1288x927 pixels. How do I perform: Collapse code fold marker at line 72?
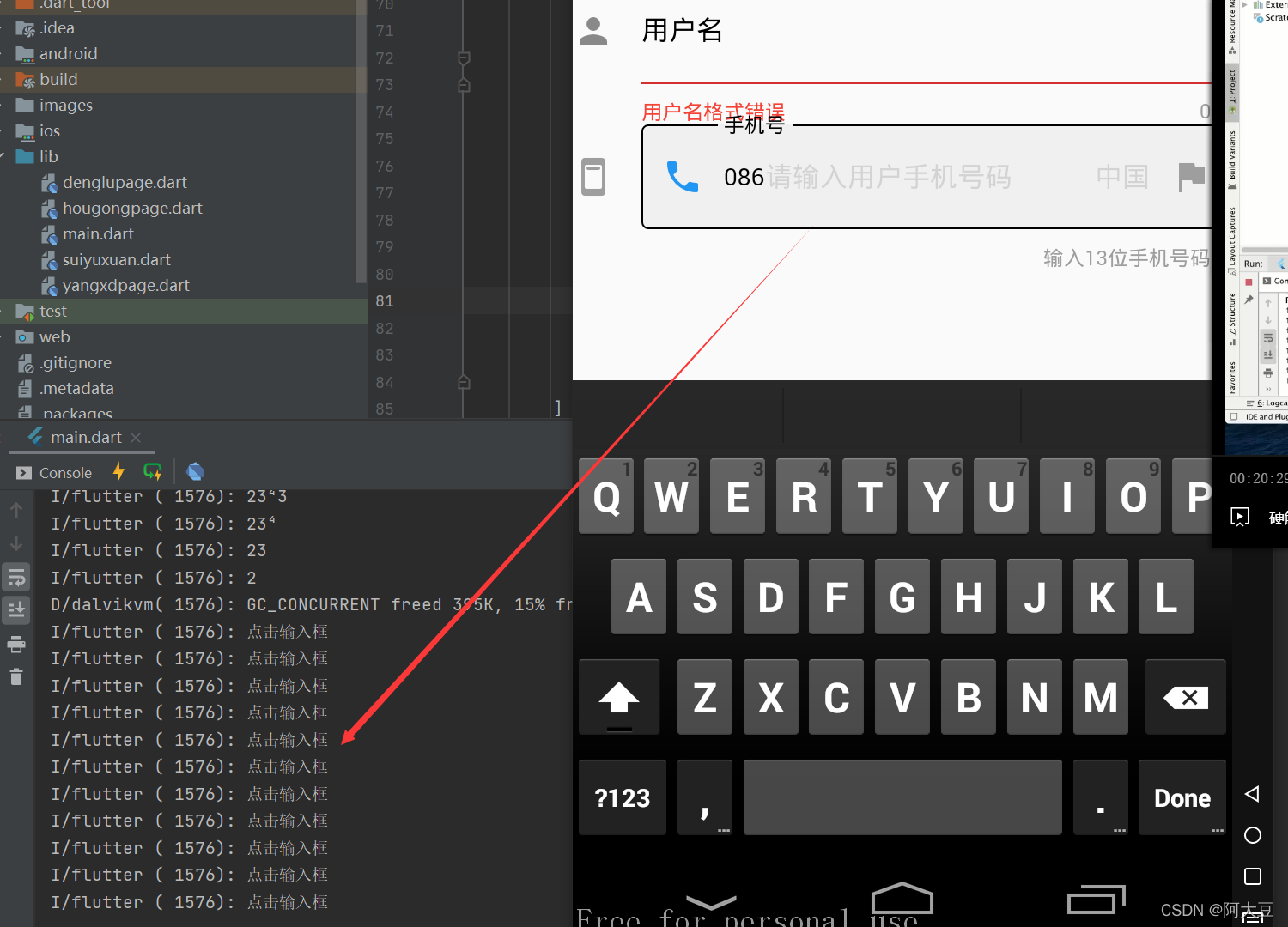click(x=464, y=58)
